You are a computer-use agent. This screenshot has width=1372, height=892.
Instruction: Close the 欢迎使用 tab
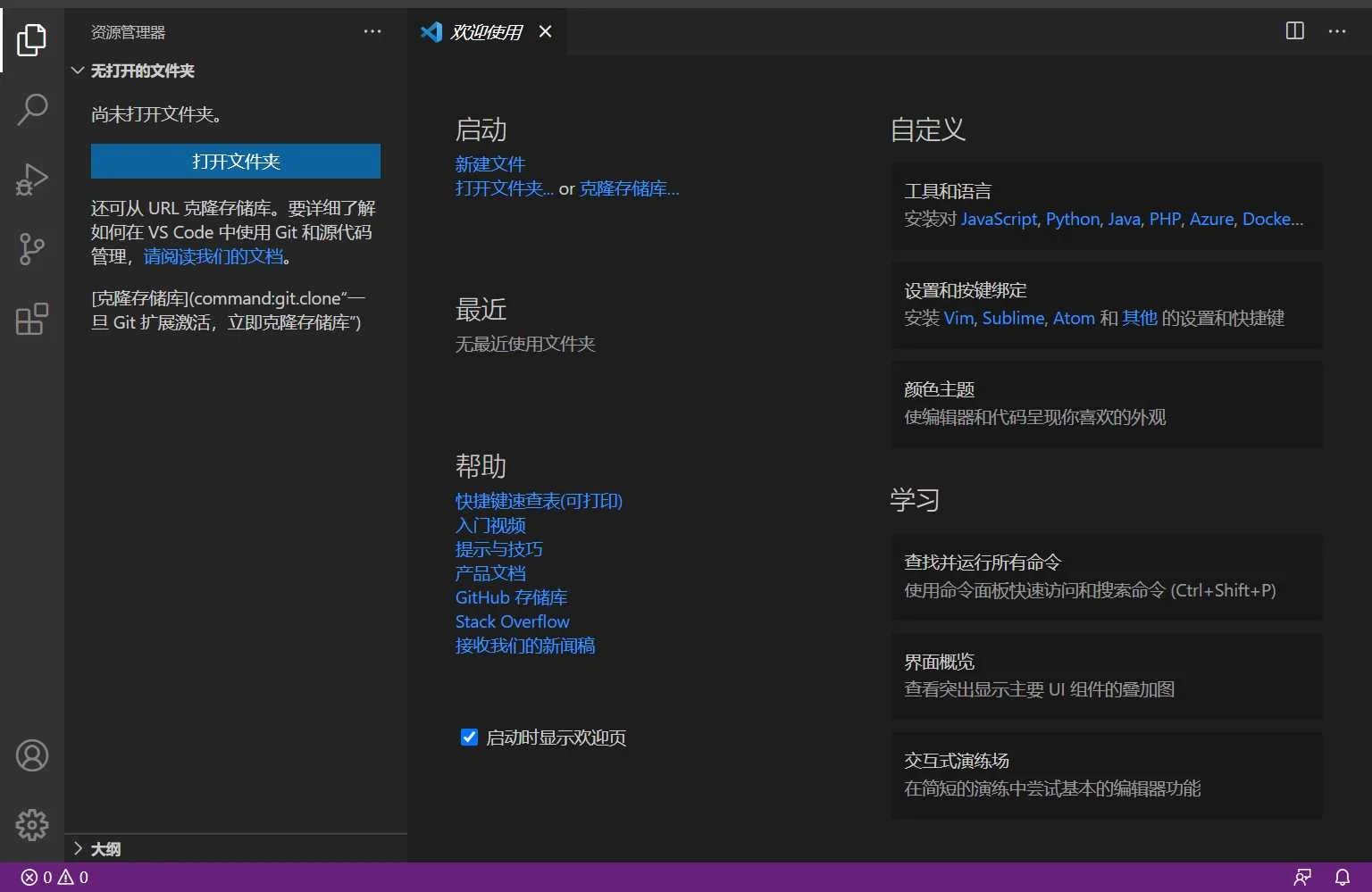pos(545,32)
